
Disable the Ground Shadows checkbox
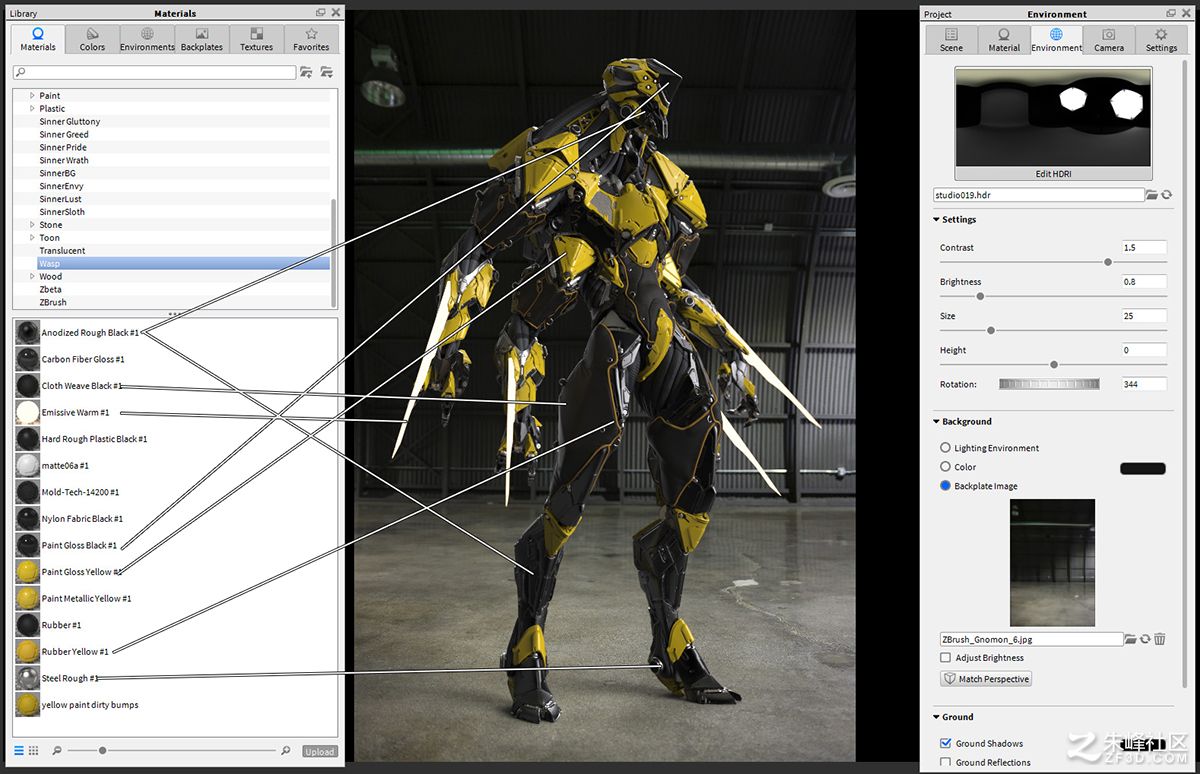coord(946,743)
